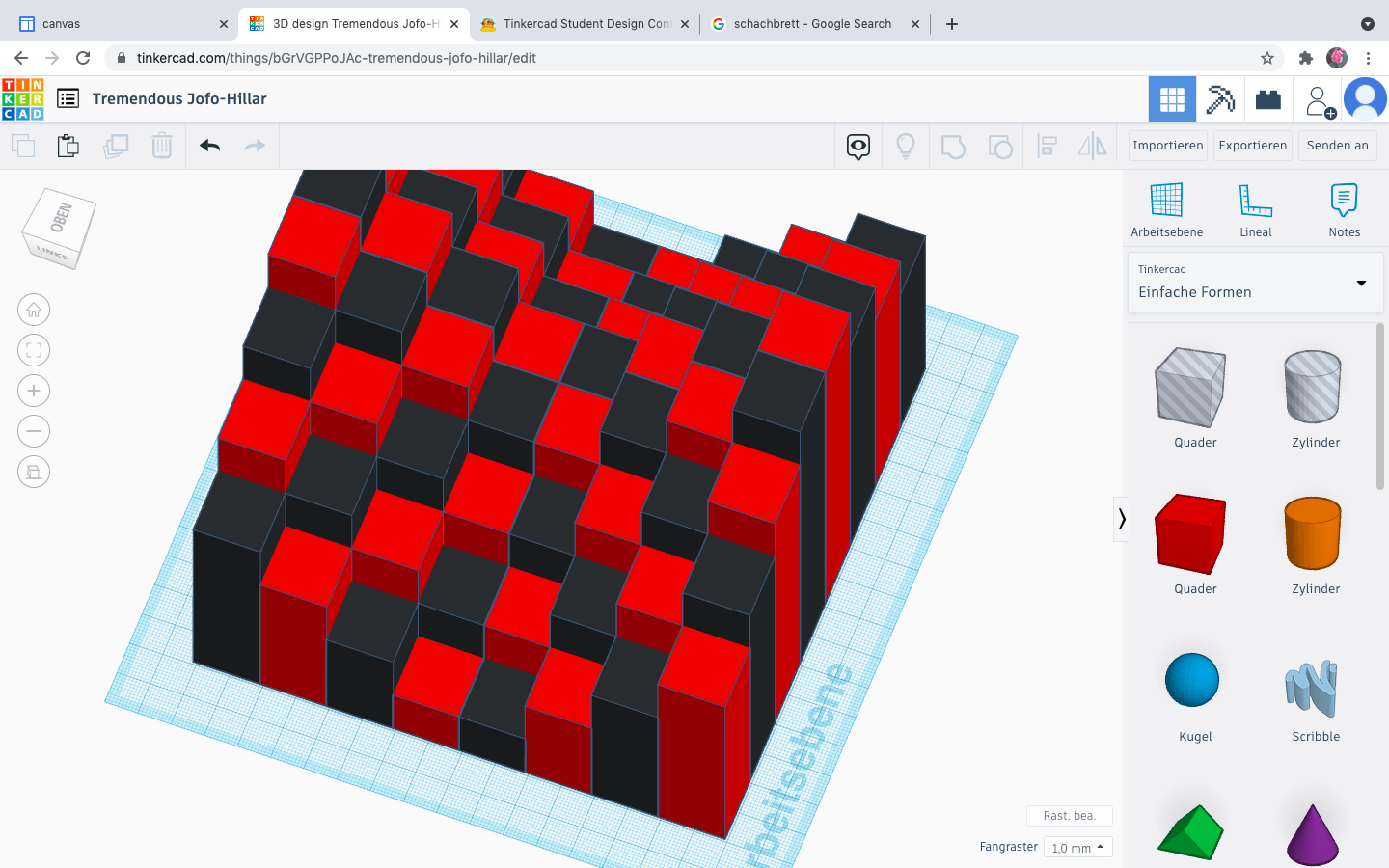
Task: Undo the last action
Action: [x=209, y=146]
